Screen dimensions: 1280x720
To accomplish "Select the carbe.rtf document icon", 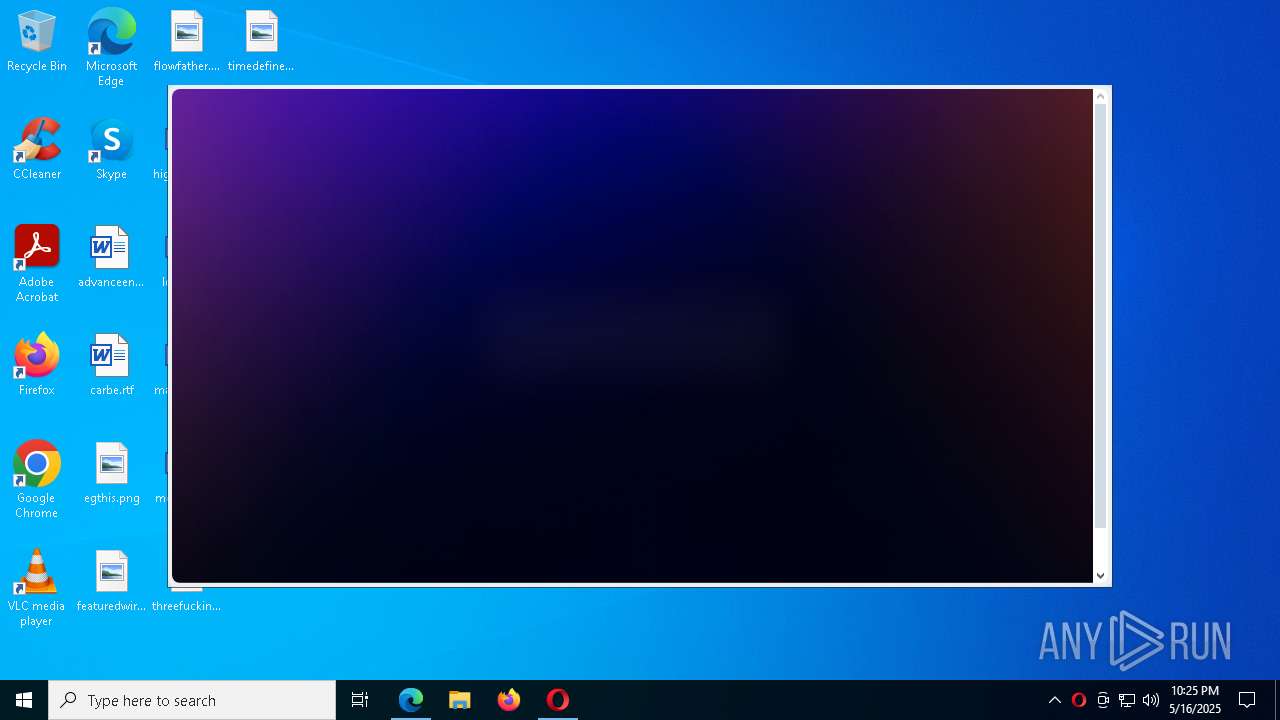I will (111, 366).
